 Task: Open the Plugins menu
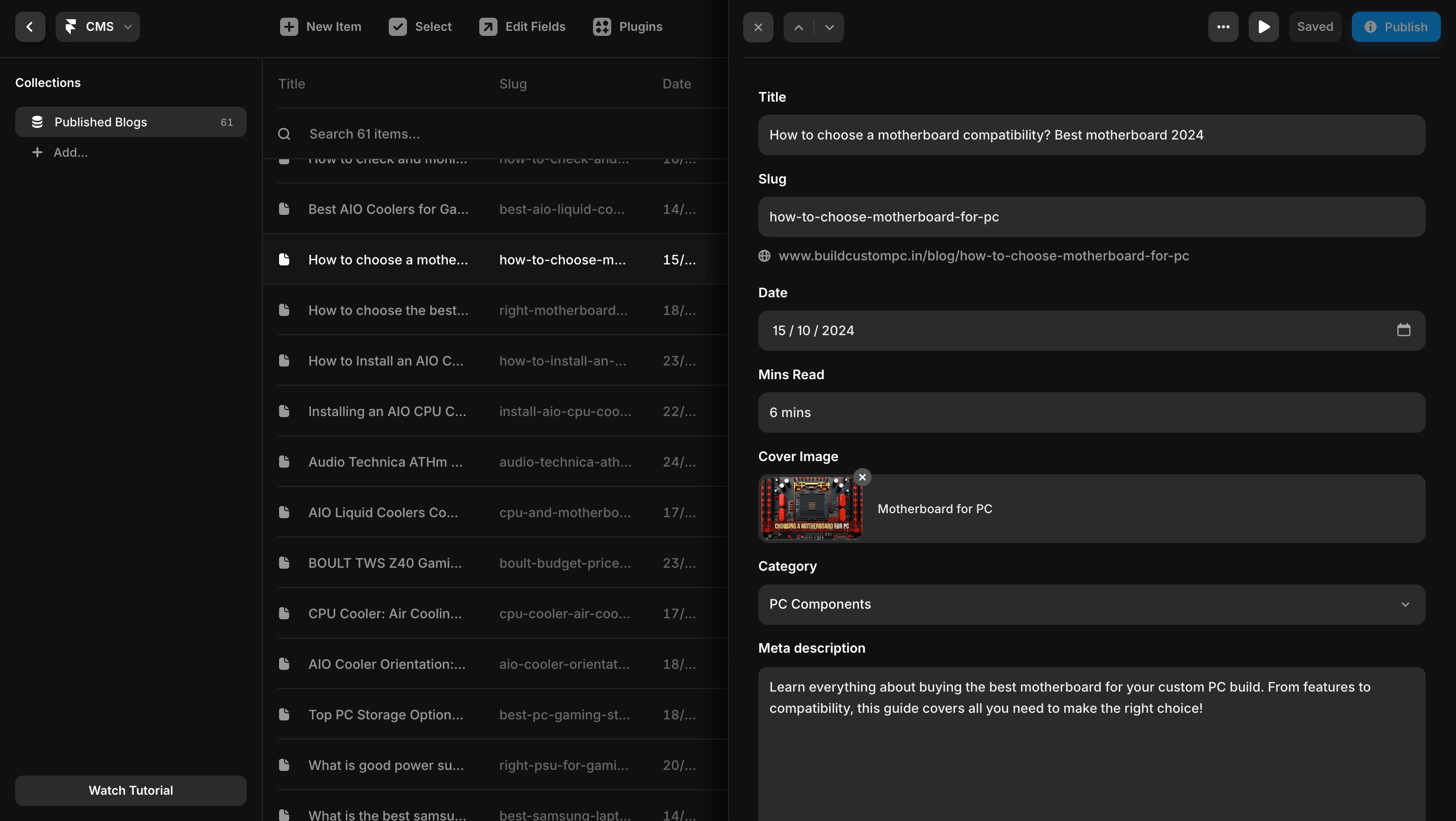click(627, 27)
